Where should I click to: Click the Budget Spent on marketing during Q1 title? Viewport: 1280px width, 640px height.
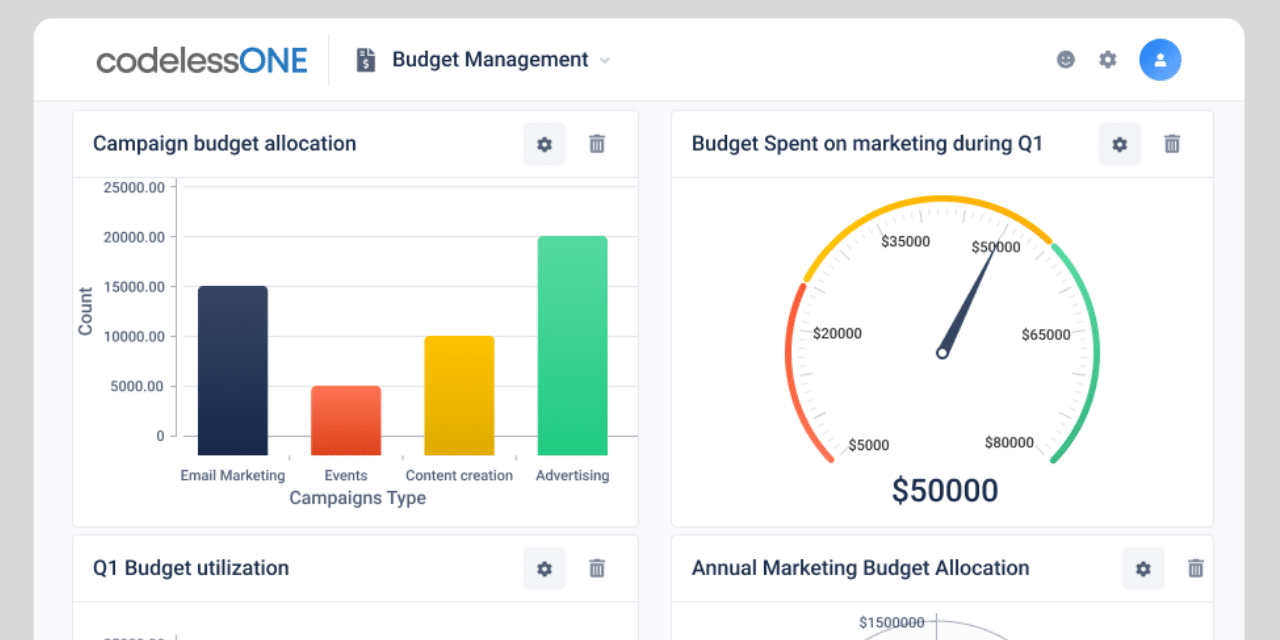tap(867, 144)
